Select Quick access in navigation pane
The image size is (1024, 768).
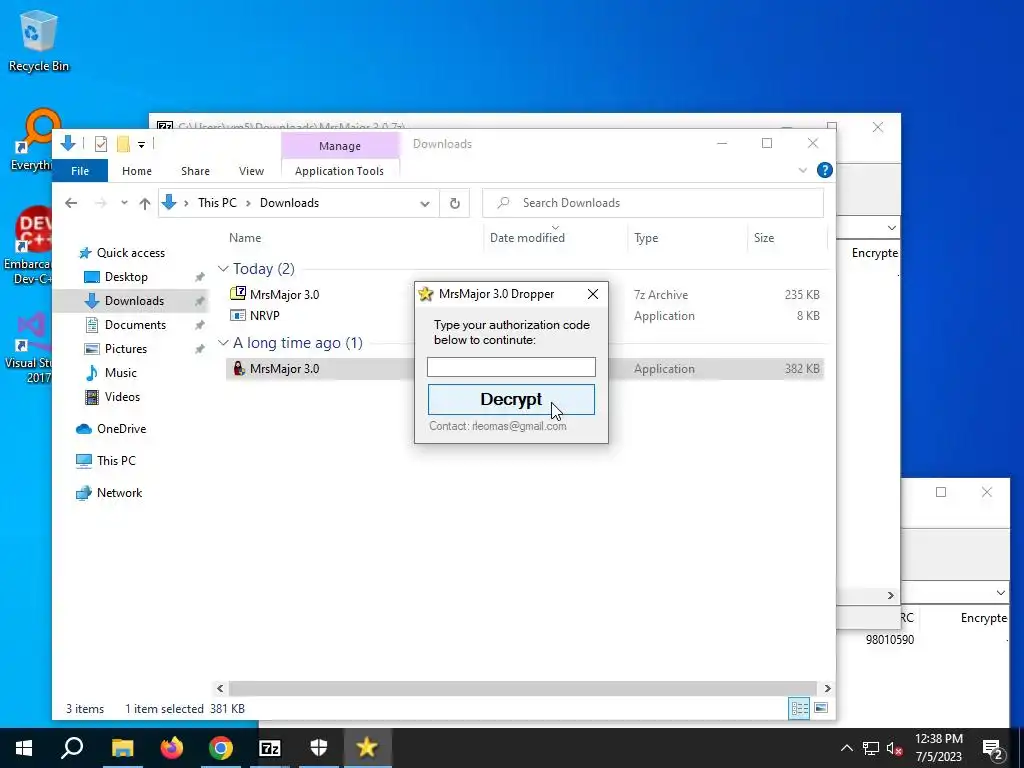(131, 253)
